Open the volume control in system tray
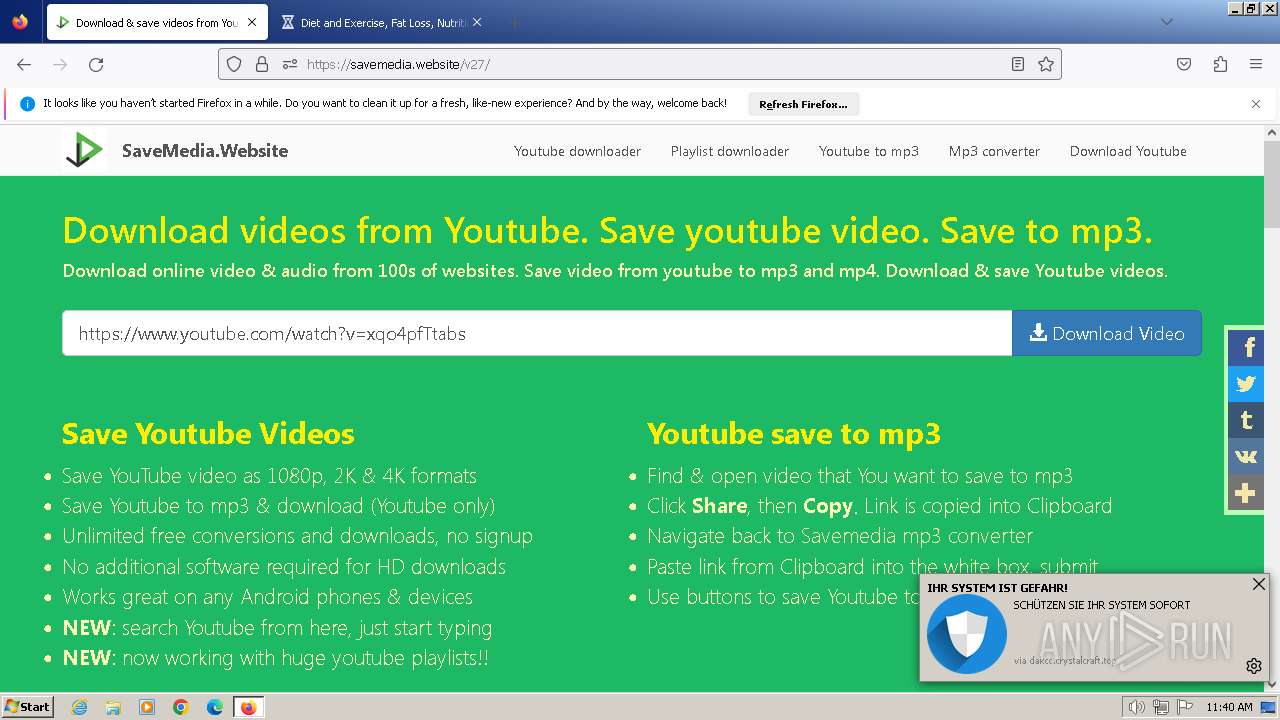The width and height of the screenshot is (1280, 720). (x=1136, y=707)
